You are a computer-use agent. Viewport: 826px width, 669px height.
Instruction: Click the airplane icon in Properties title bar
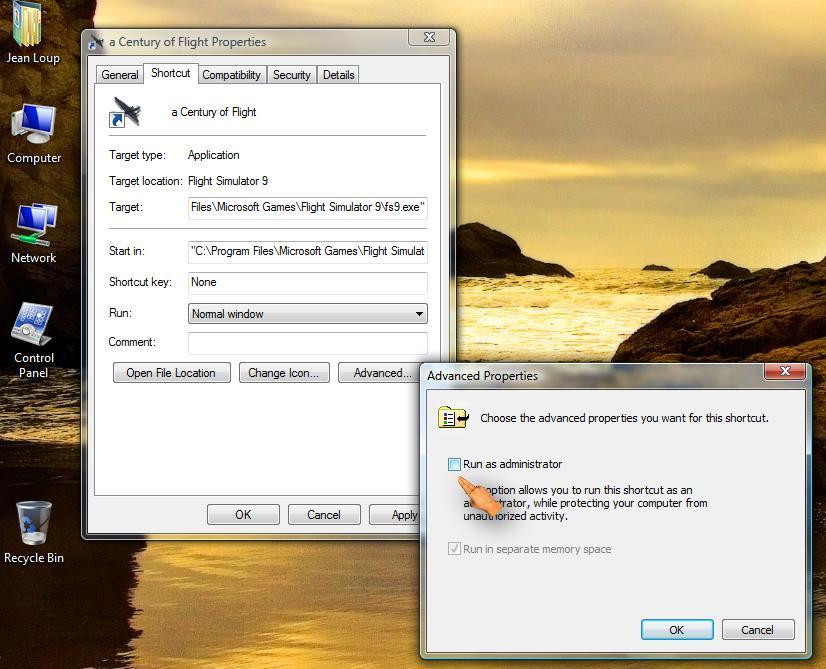pos(96,42)
